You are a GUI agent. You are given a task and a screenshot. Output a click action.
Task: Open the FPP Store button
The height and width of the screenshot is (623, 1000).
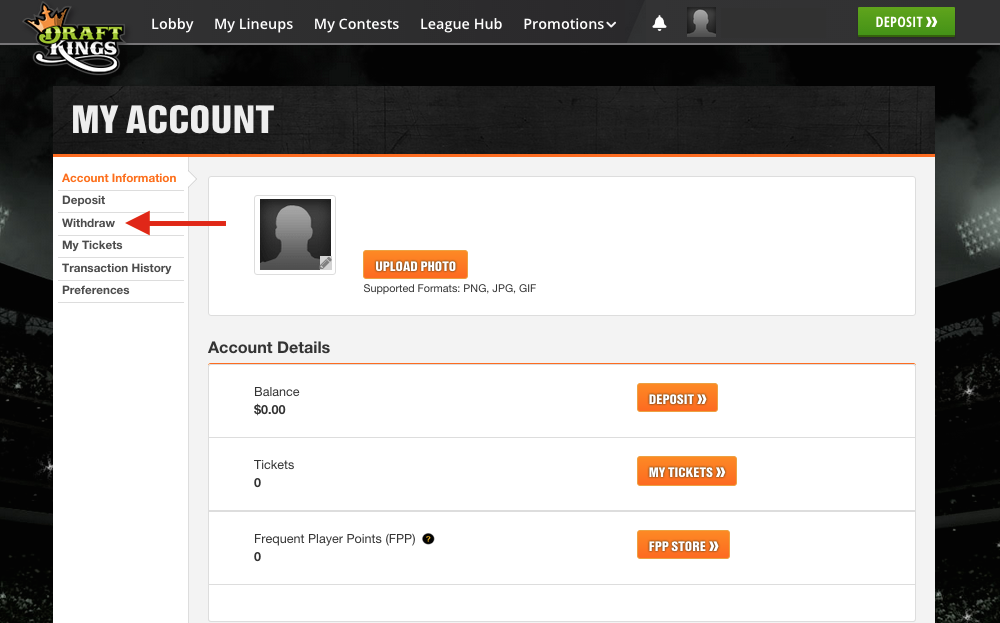click(683, 545)
